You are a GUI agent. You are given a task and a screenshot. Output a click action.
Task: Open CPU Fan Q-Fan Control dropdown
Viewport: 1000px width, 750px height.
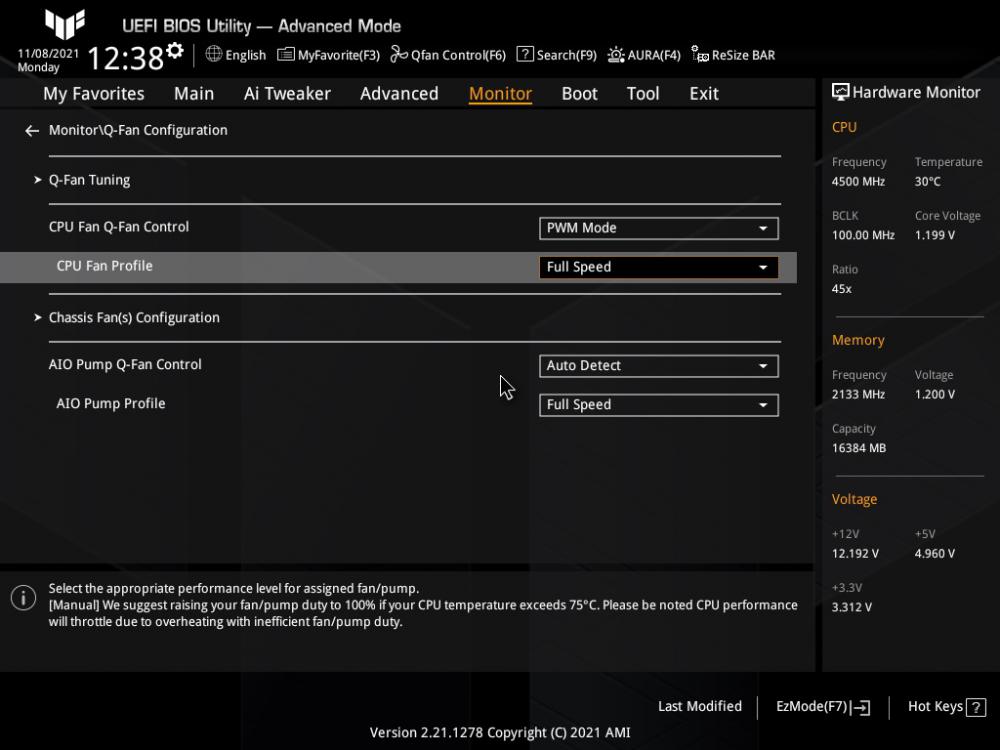(659, 228)
